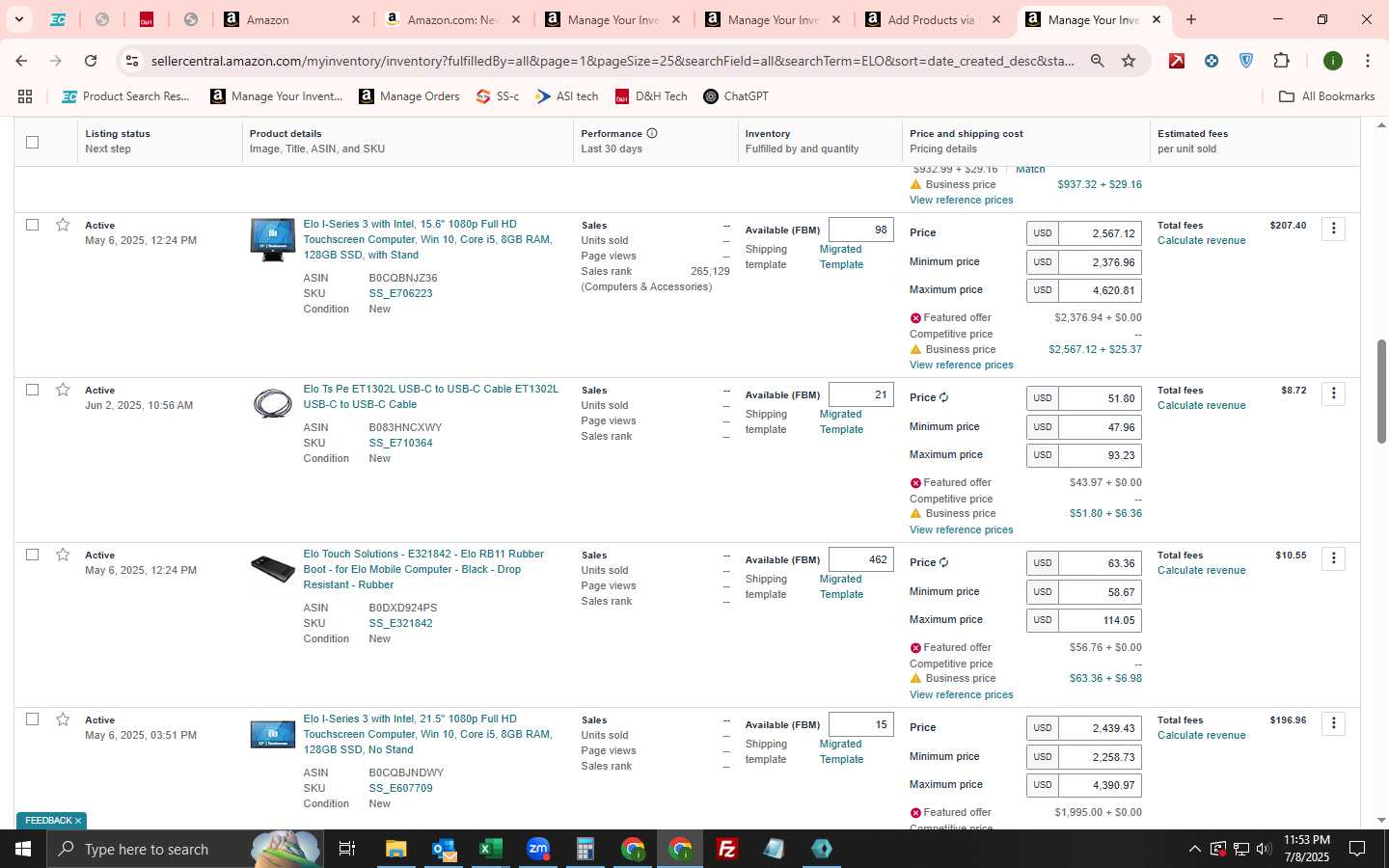Image resolution: width=1389 pixels, height=868 pixels.
Task: Open Migrated Template link for ET1302L cable
Action: point(841,421)
